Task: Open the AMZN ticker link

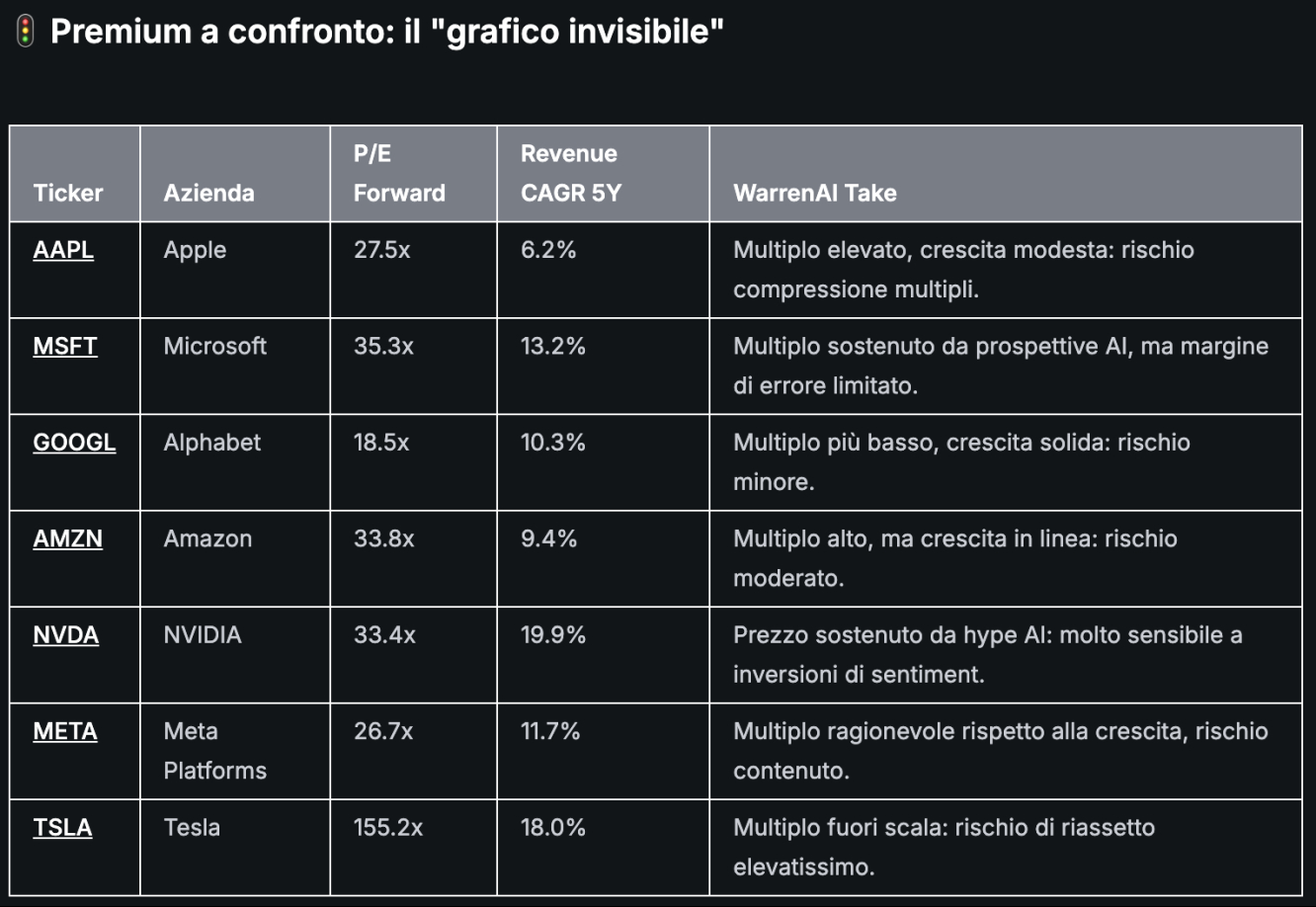Action: click(67, 538)
